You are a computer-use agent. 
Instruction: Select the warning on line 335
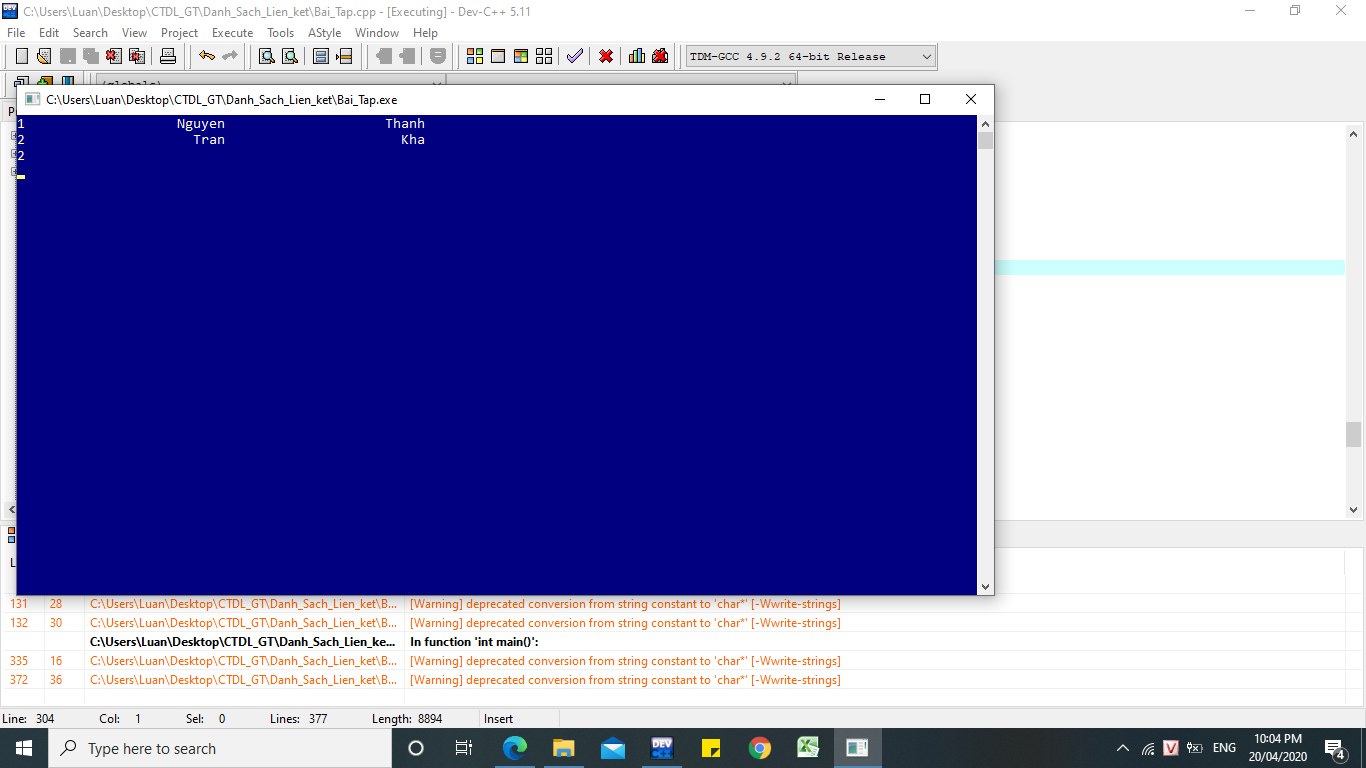click(x=625, y=661)
